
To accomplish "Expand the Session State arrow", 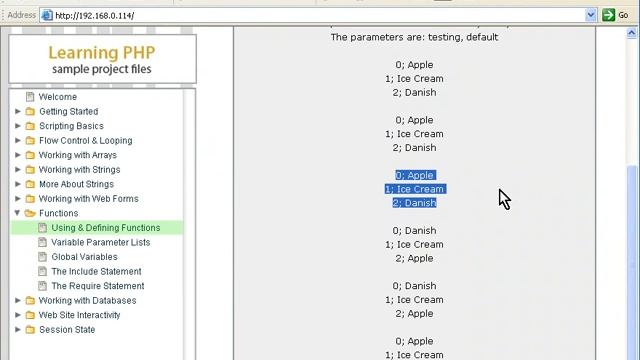I will point(18,329).
